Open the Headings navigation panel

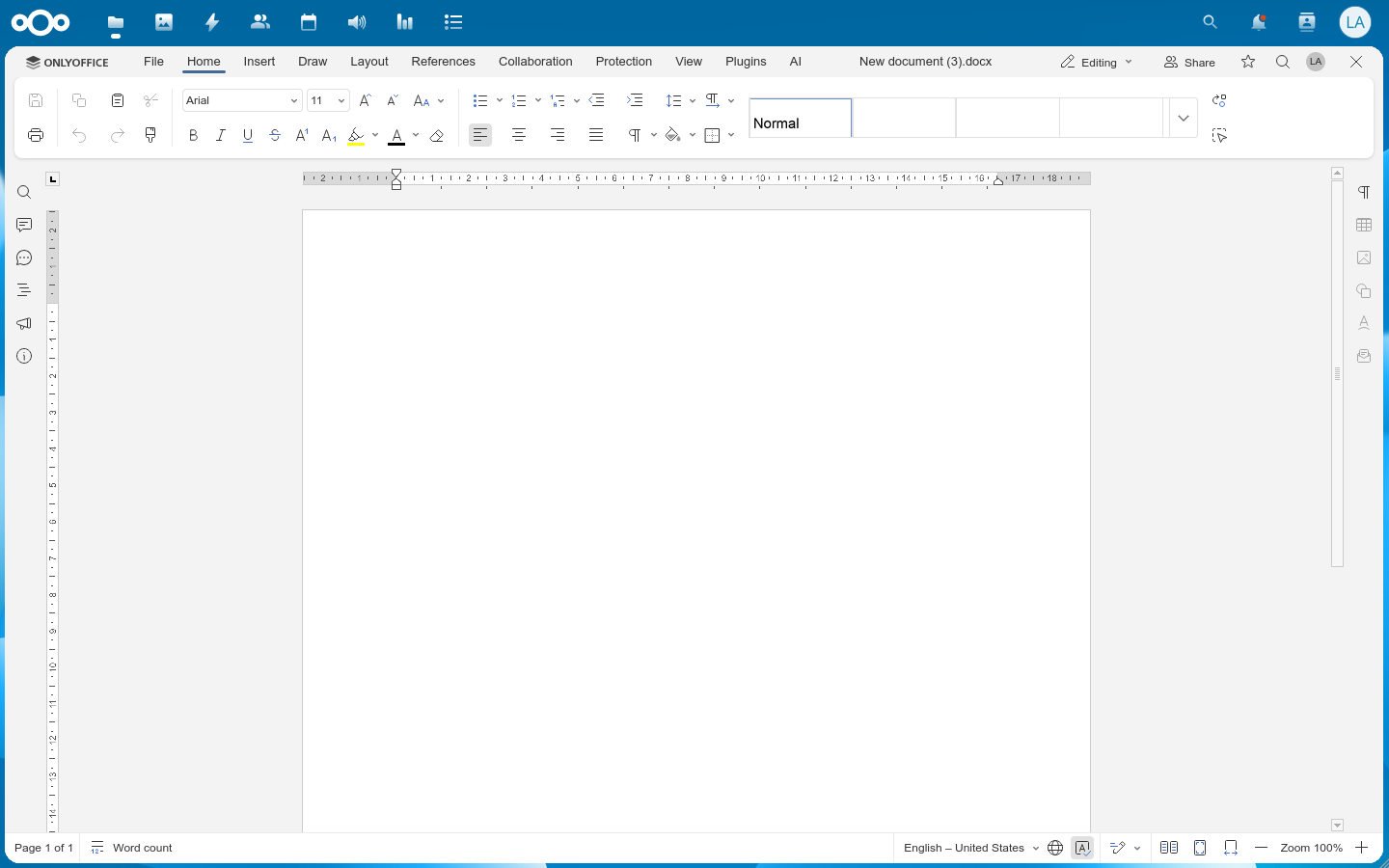pyautogui.click(x=24, y=290)
